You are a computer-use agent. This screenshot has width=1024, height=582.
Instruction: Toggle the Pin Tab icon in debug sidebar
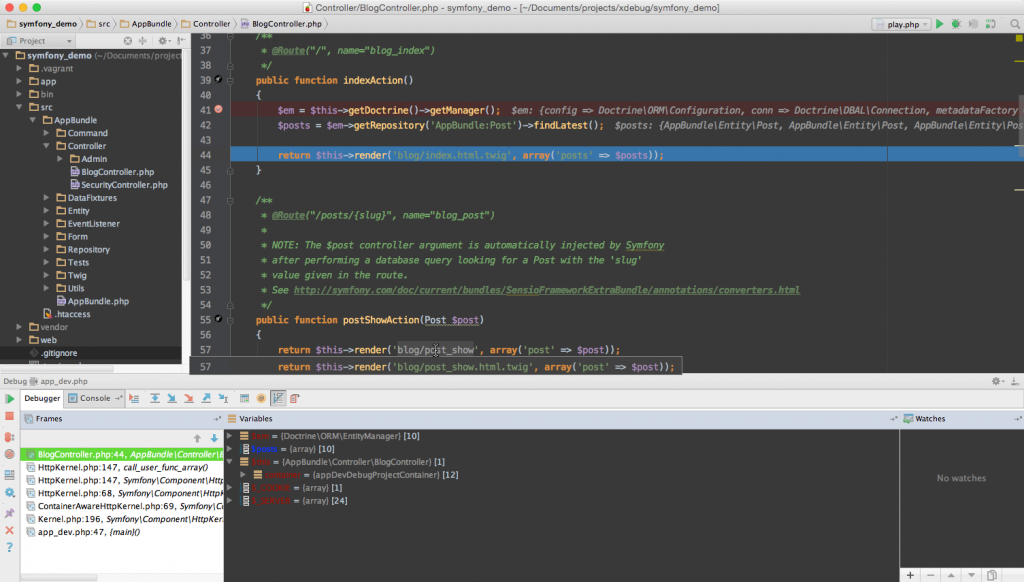tap(9, 513)
